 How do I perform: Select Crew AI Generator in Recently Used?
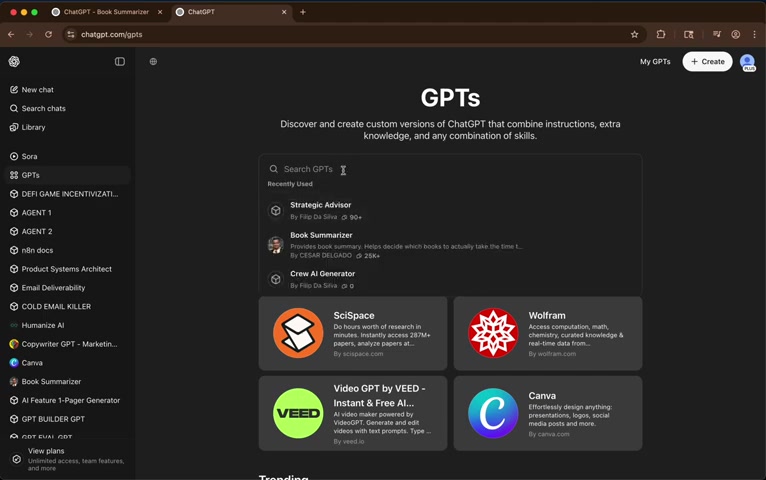pyautogui.click(x=450, y=279)
